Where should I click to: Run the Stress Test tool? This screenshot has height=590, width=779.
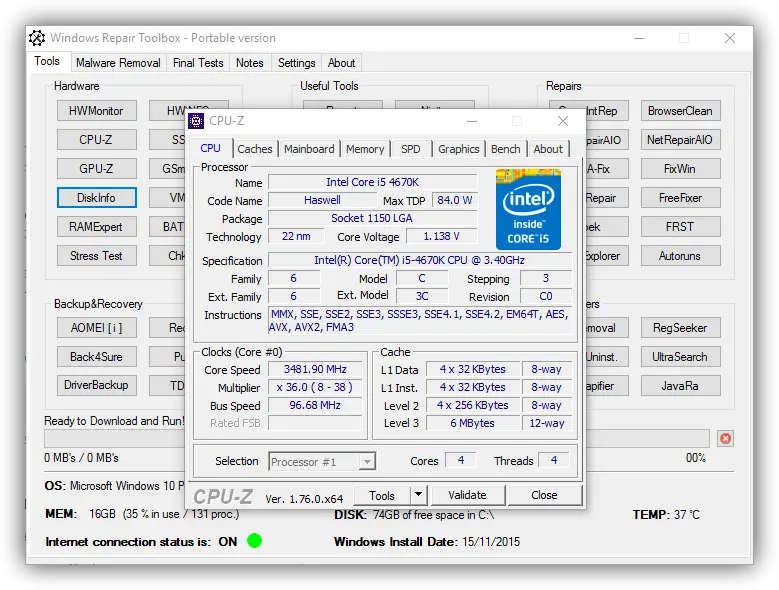[96, 256]
